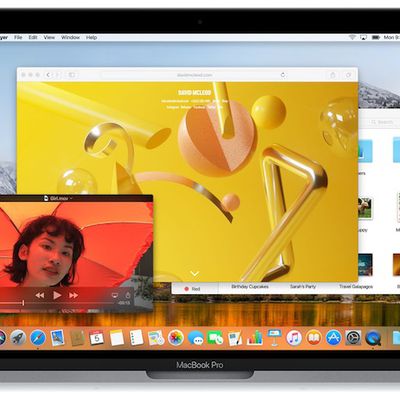Click the Mon clock in the menu bar
The width and height of the screenshot is (400, 400).
(391, 37)
